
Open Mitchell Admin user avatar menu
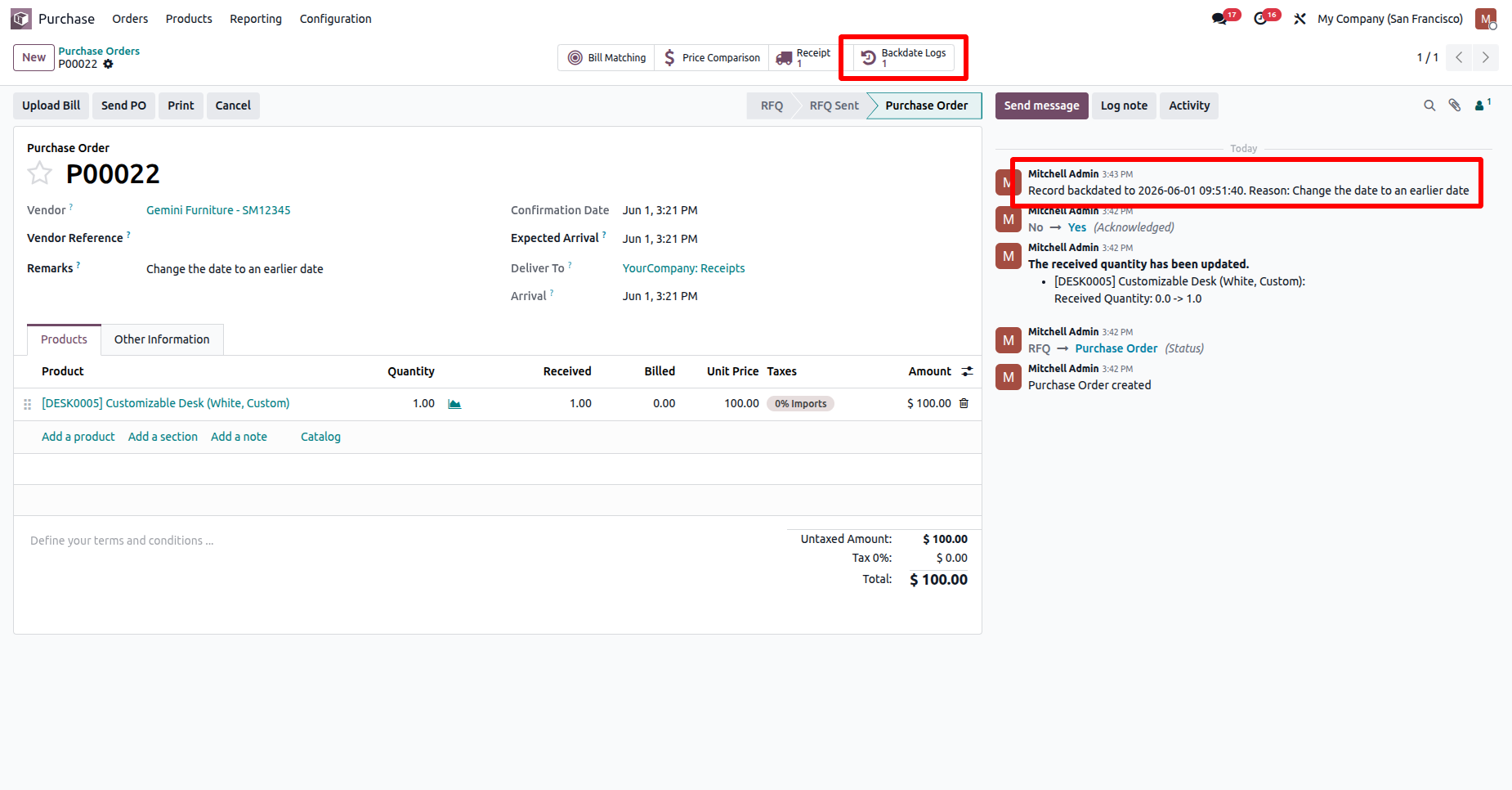(x=1485, y=19)
